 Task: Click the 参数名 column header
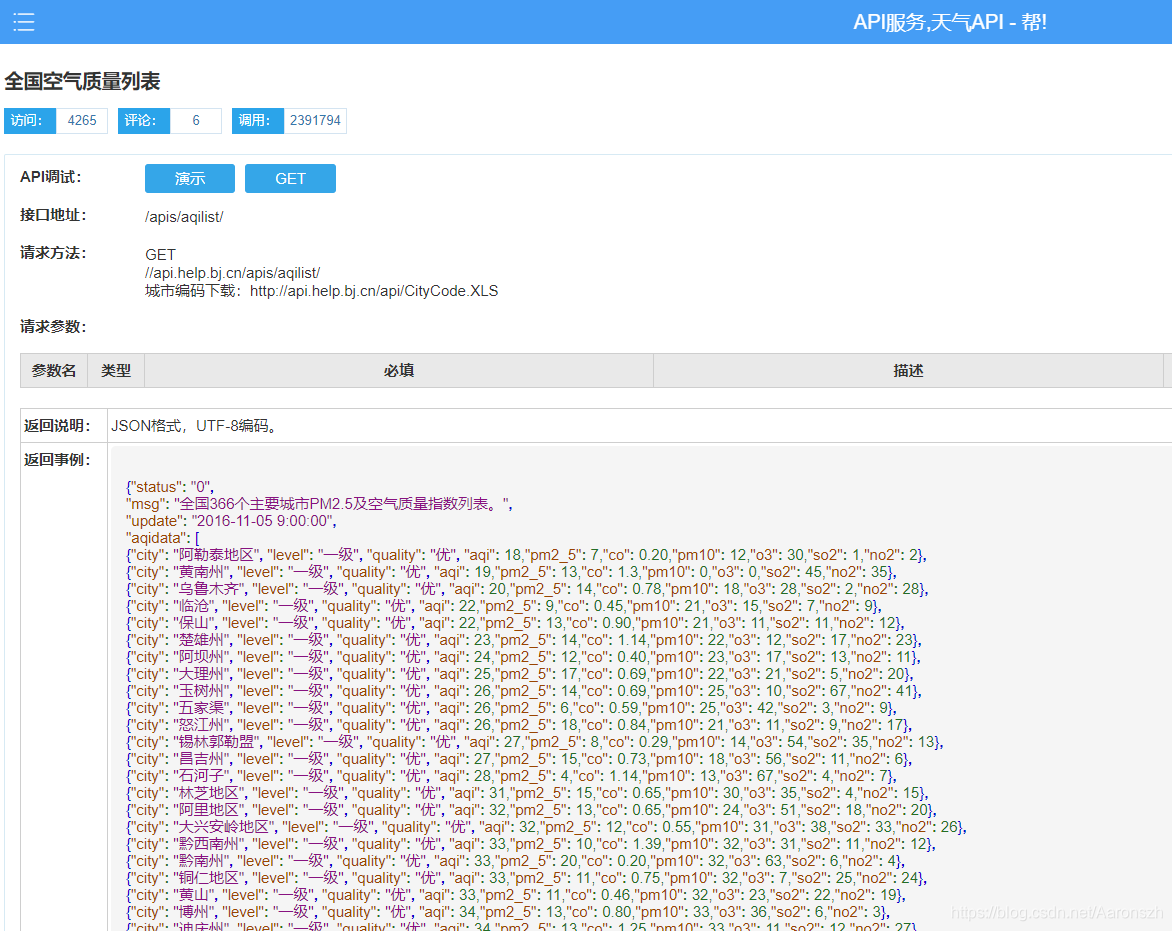[54, 371]
